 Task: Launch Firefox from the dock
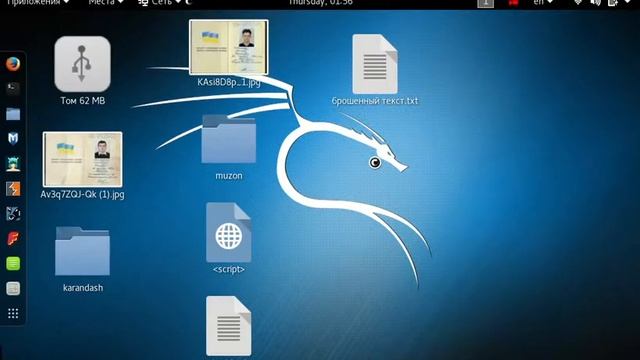(x=13, y=64)
